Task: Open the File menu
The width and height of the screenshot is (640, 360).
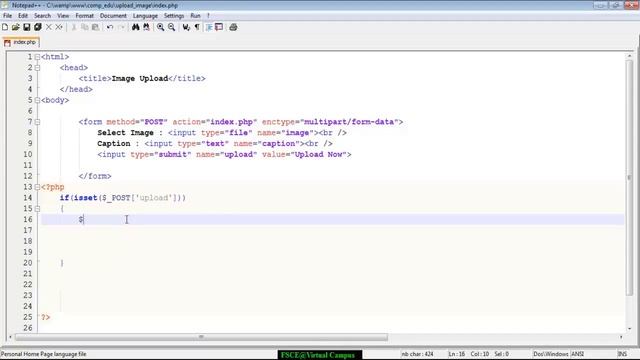Action: pyautogui.click(x=7, y=16)
